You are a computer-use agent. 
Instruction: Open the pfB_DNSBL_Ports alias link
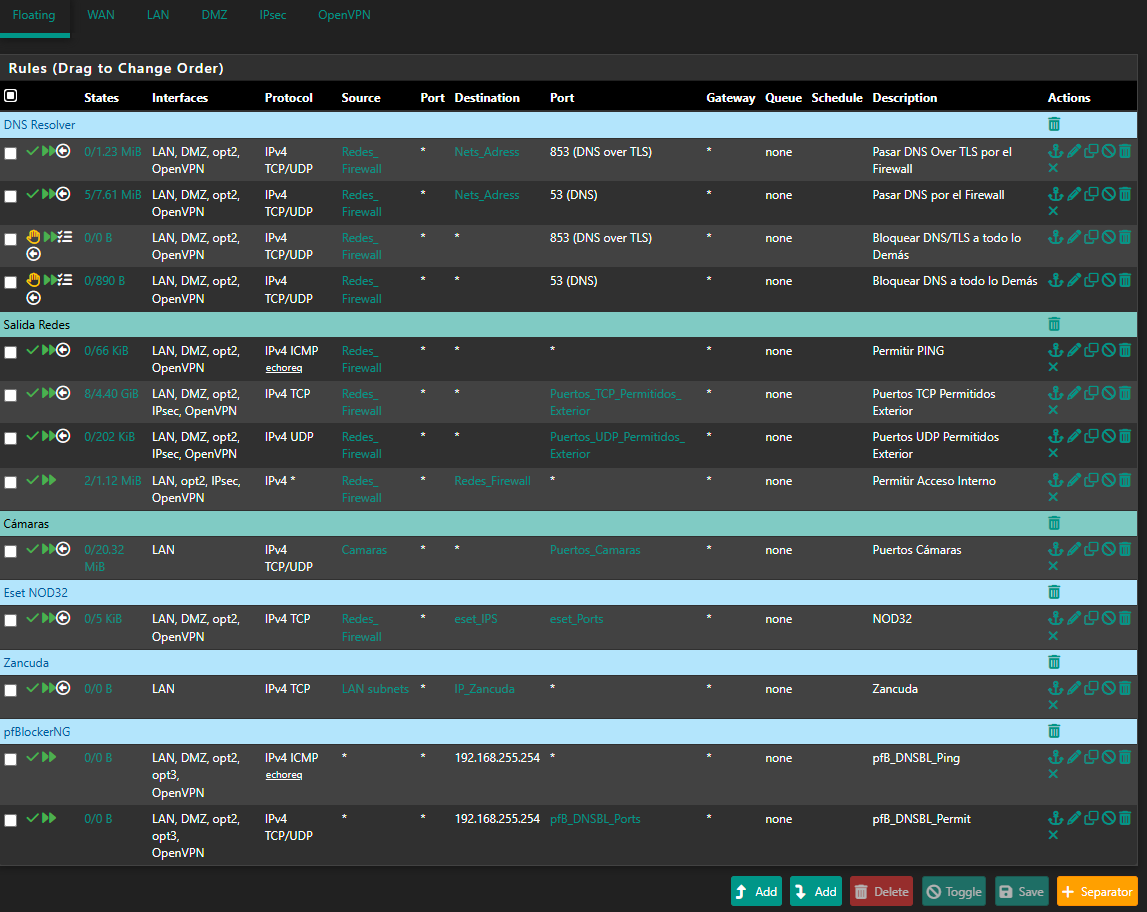595,819
